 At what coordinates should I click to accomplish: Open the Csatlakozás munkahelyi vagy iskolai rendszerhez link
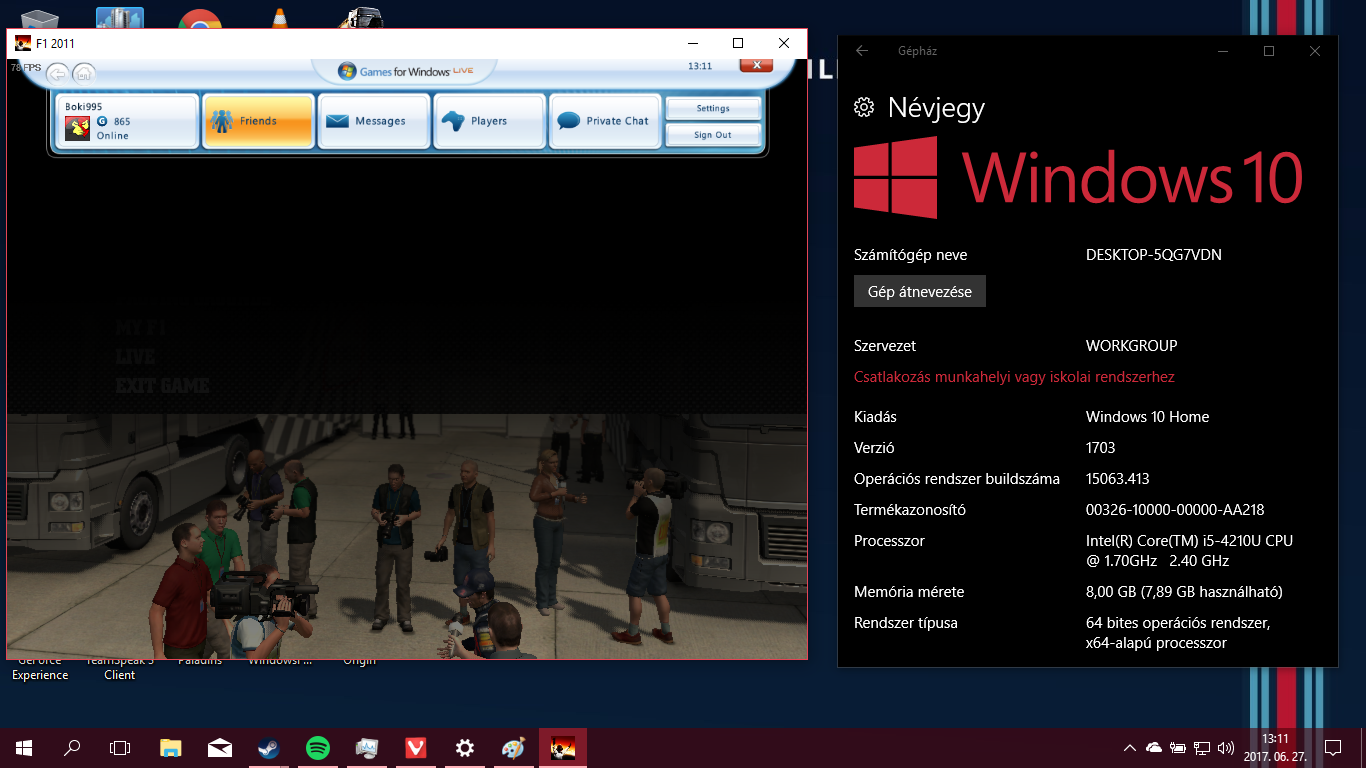pyautogui.click(x=1014, y=377)
